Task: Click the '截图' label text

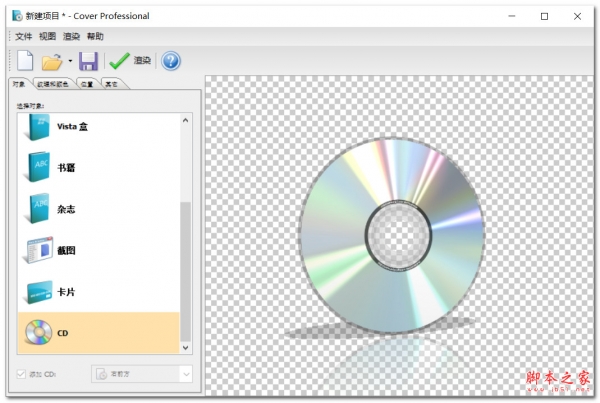Action: 66,250
